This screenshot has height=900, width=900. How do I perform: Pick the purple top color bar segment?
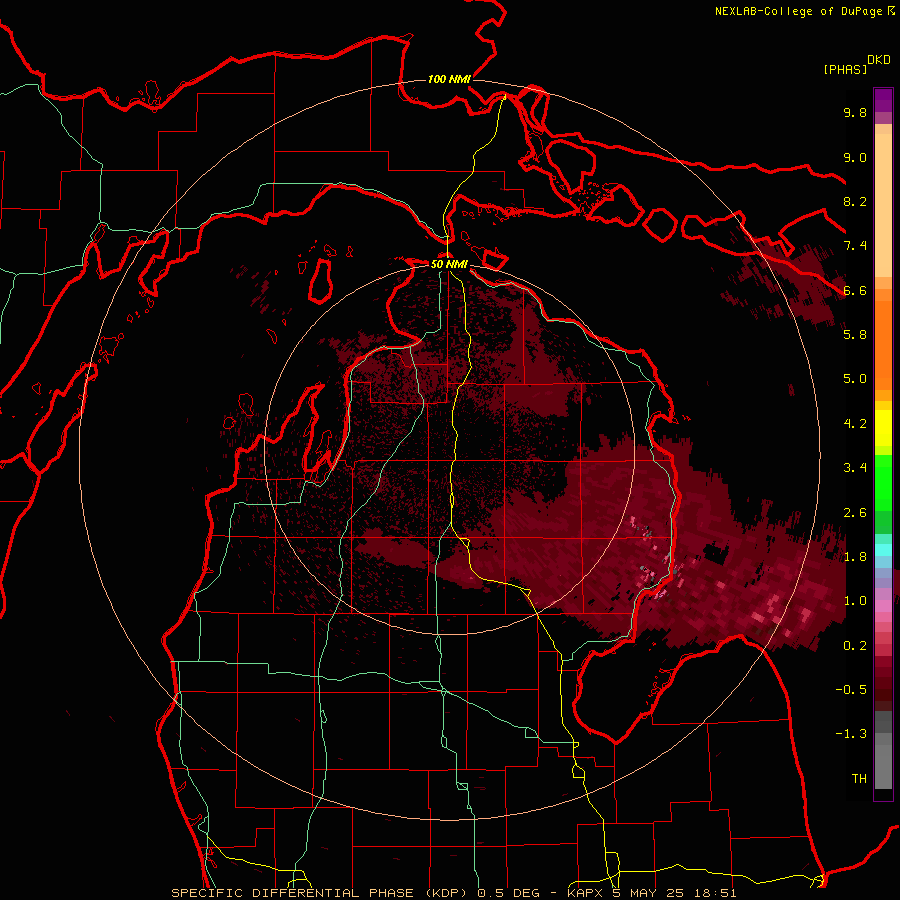click(x=883, y=100)
